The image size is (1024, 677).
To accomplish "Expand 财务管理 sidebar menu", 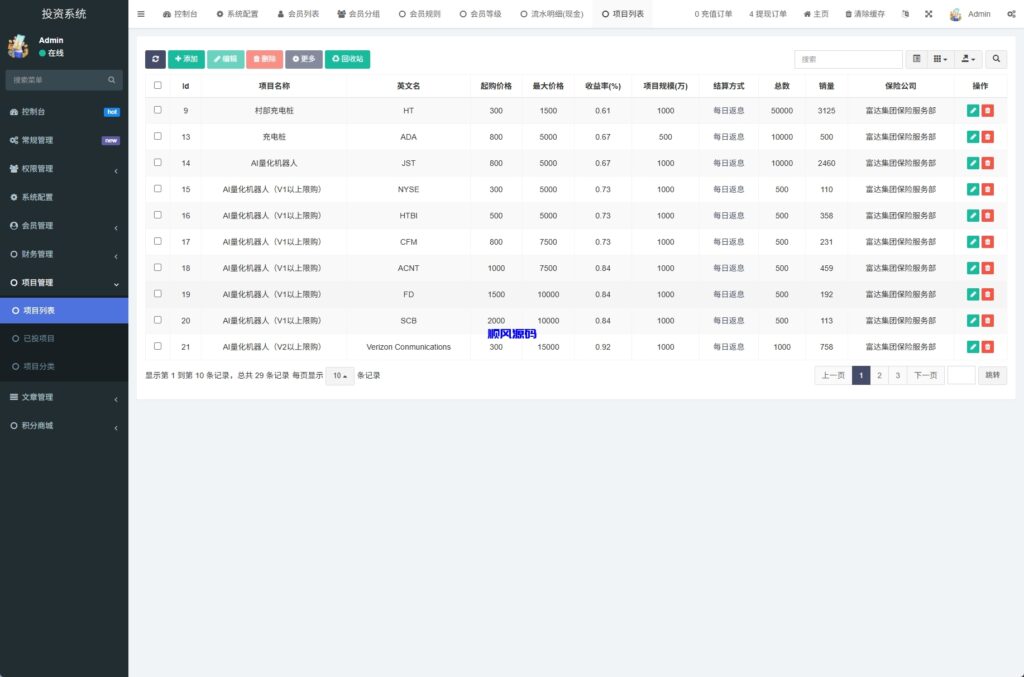I will [x=64, y=254].
